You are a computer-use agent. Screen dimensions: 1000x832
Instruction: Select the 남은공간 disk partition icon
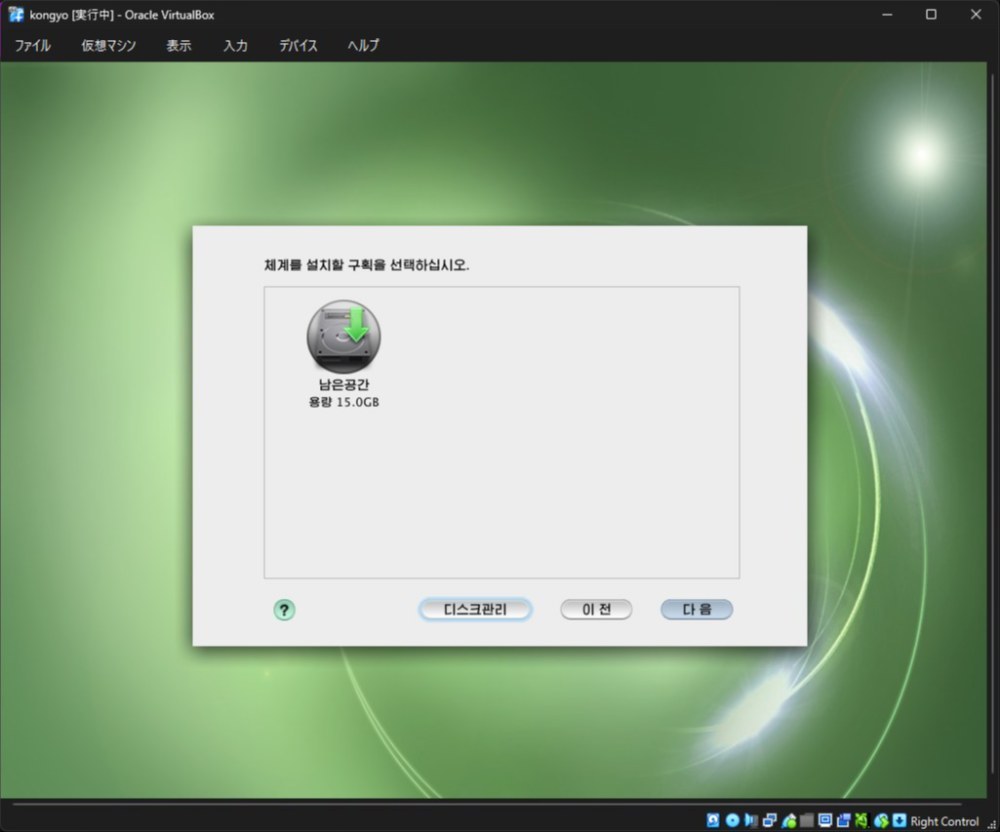tap(344, 337)
